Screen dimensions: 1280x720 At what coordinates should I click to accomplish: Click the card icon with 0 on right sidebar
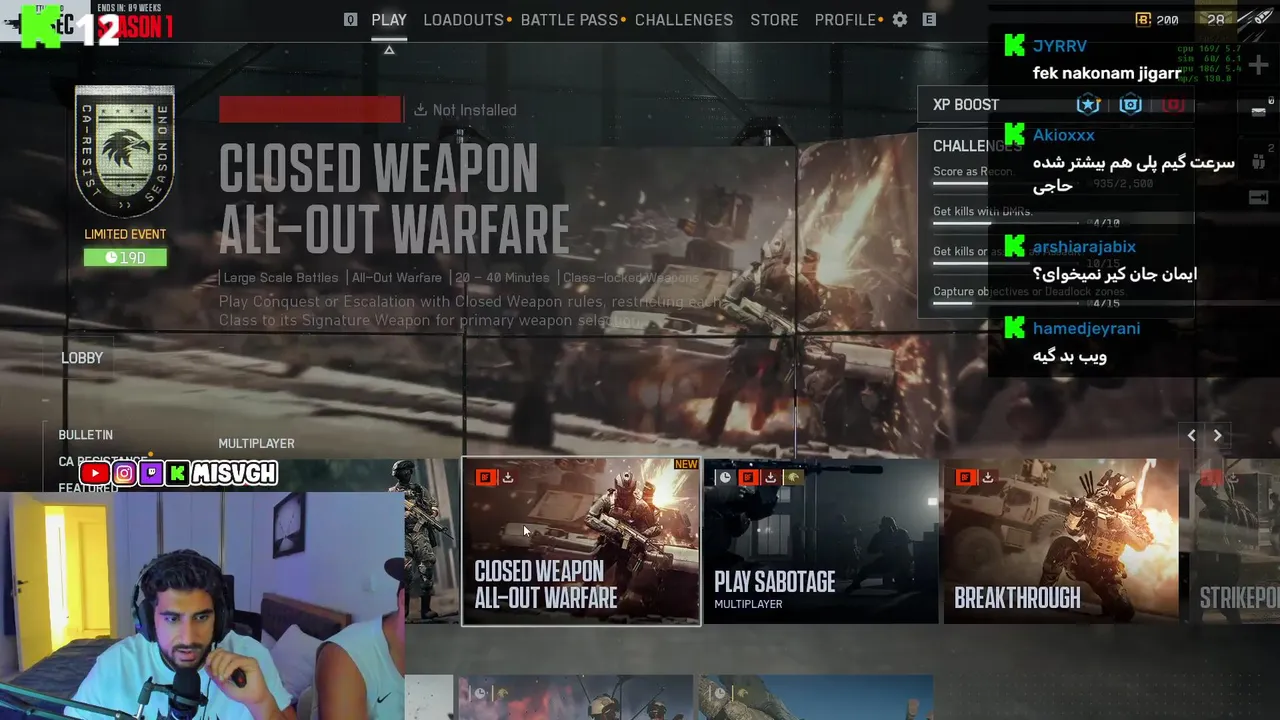coord(1258,110)
